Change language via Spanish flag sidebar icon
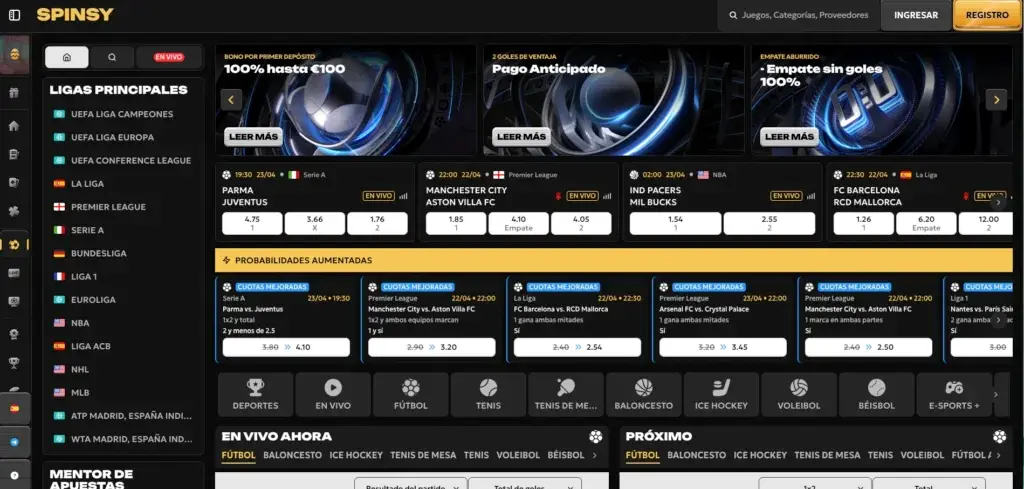Viewport: 1024px width, 489px height. point(14,409)
